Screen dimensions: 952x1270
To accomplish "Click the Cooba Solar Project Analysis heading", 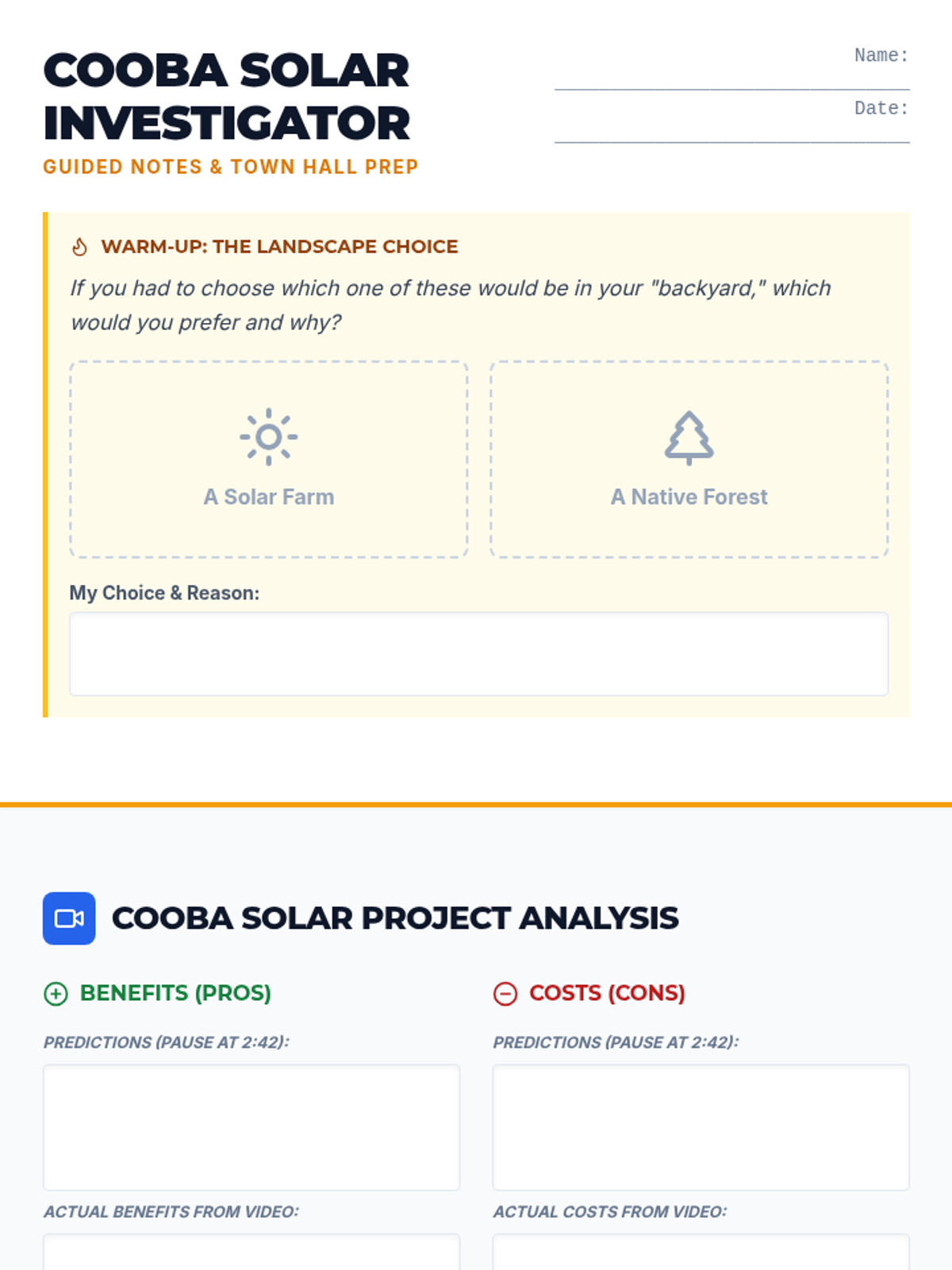I will pyautogui.click(x=395, y=918).
